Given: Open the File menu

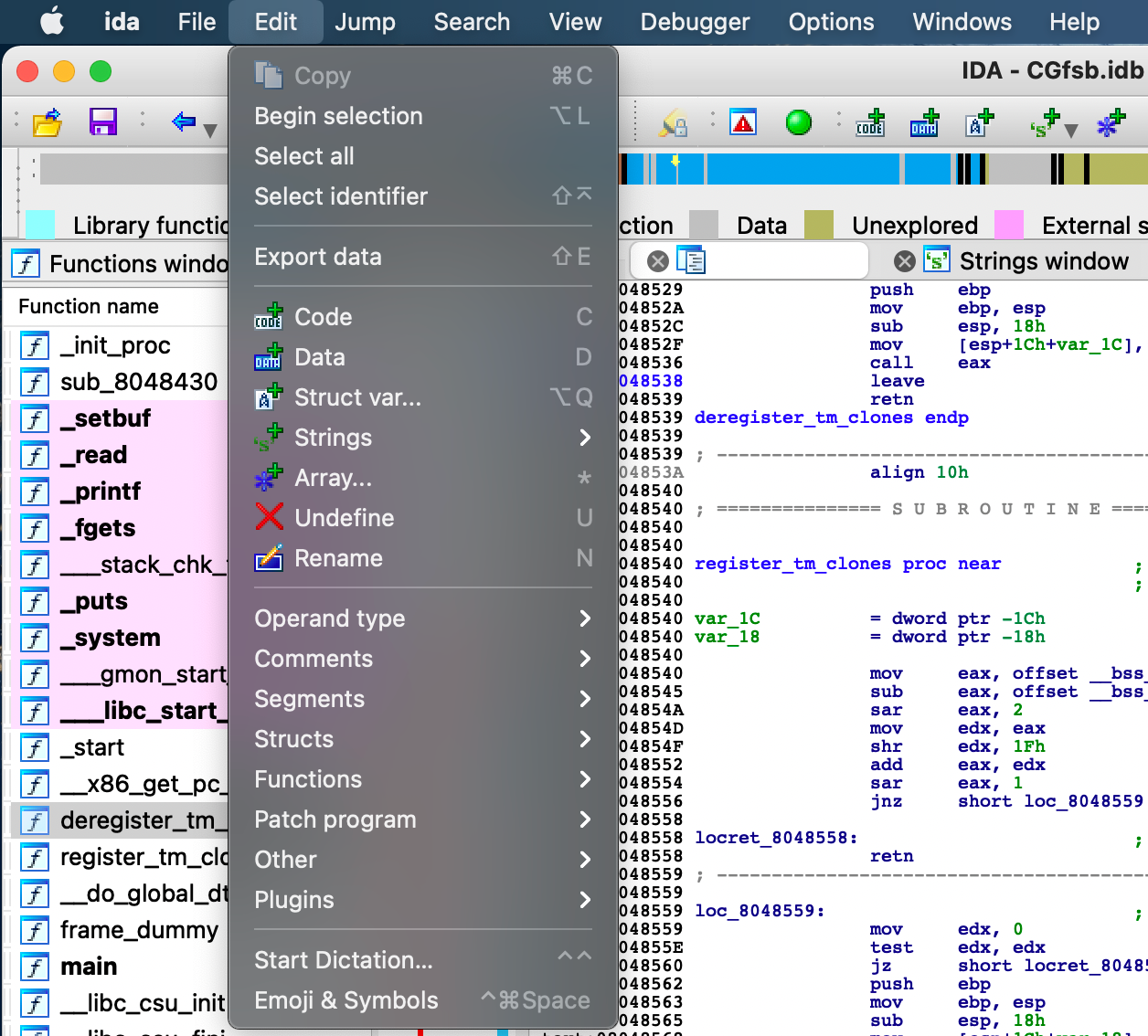Looking at the screenshot, I should pyautogui.click(x=197, y=22).
